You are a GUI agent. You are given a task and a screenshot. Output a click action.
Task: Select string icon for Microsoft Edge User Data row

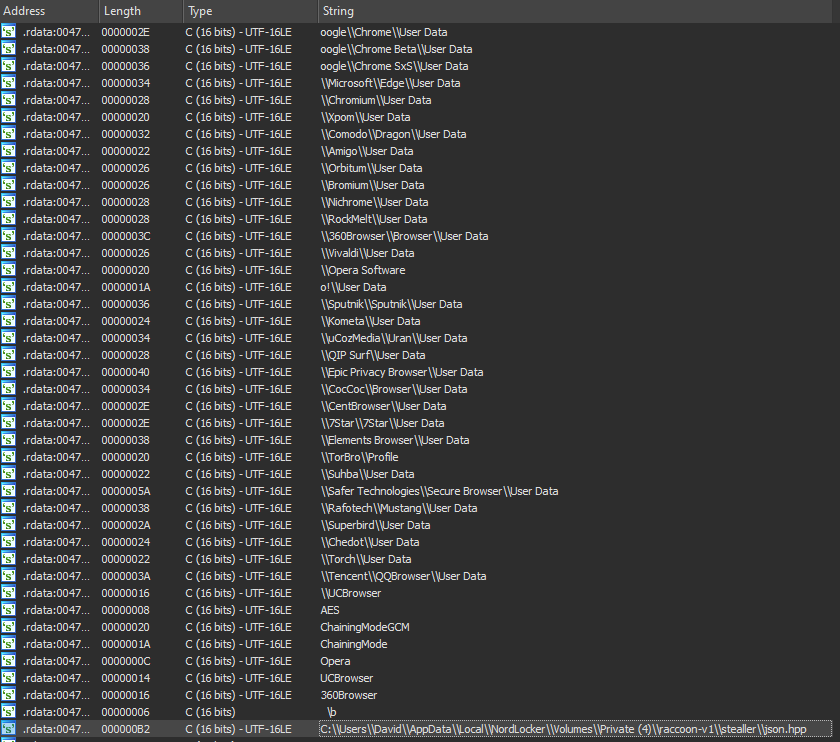tap(8, 83)
